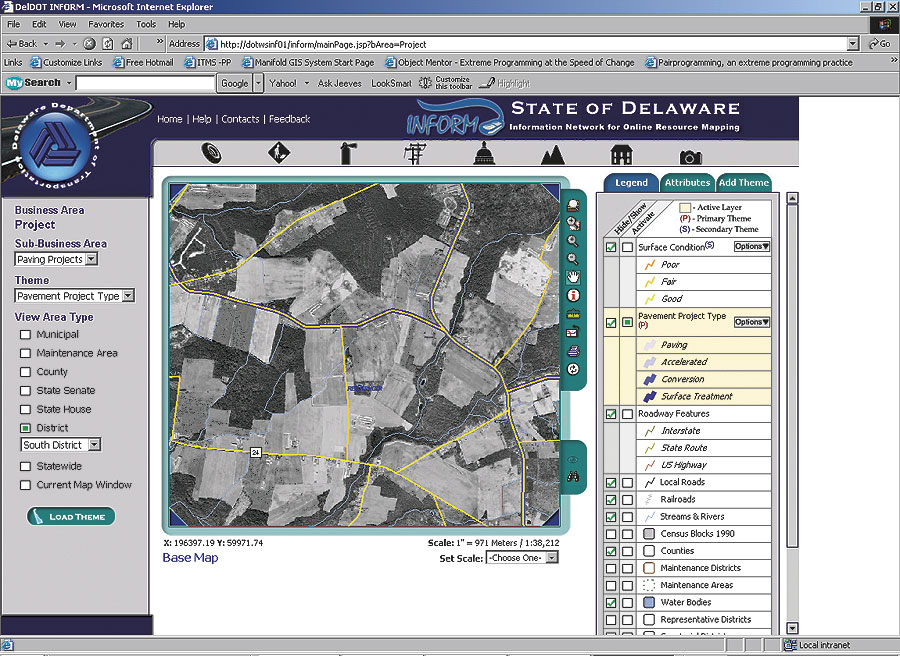Open the MySearch dropdown arrow
This screenshot has width=900, height=656.
pyautogui.click(x=69, y=83)
